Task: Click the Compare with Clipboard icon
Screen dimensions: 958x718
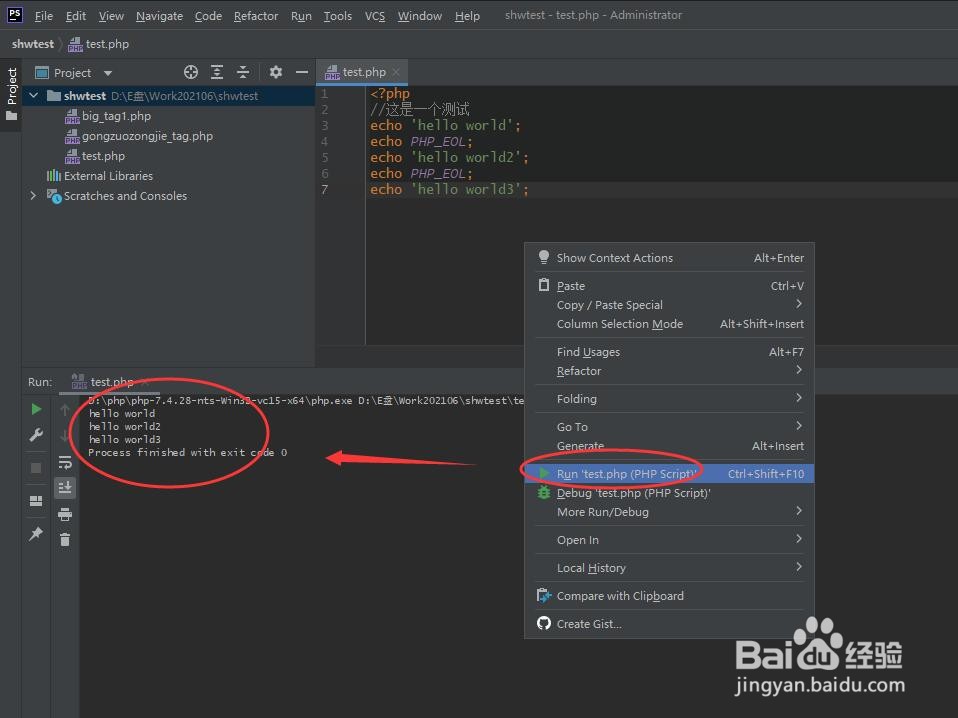Action: pos(544,595)
